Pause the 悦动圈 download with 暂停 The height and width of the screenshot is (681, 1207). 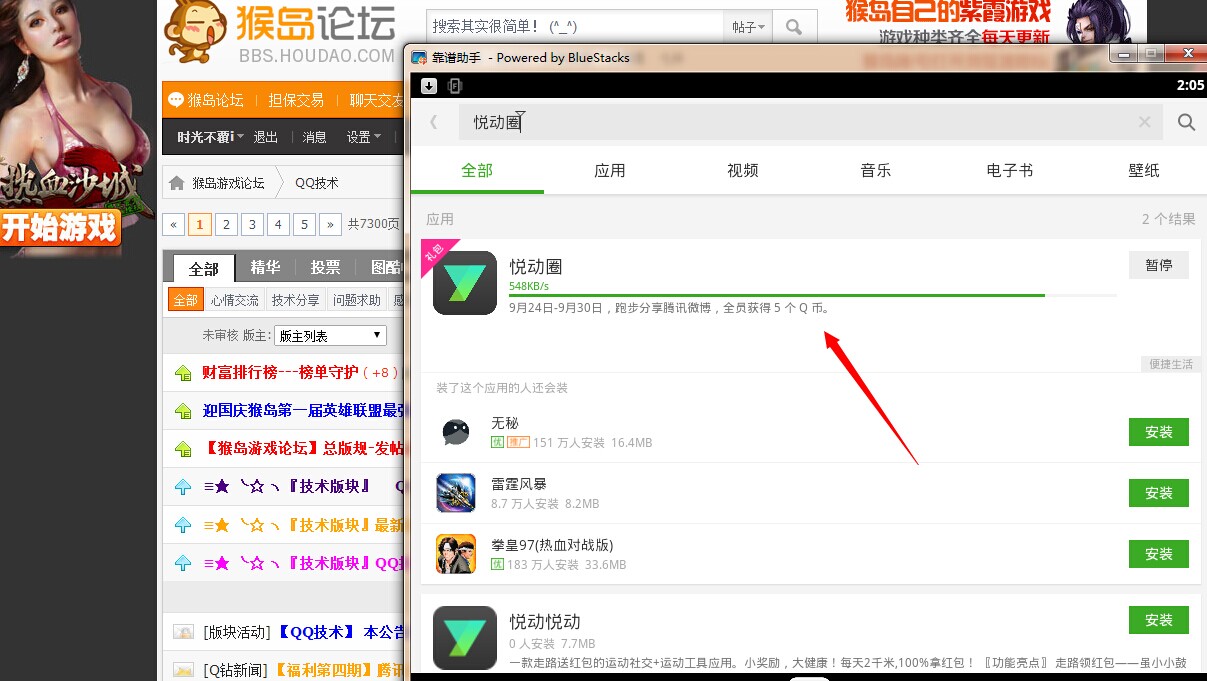tap(1159, 265)
